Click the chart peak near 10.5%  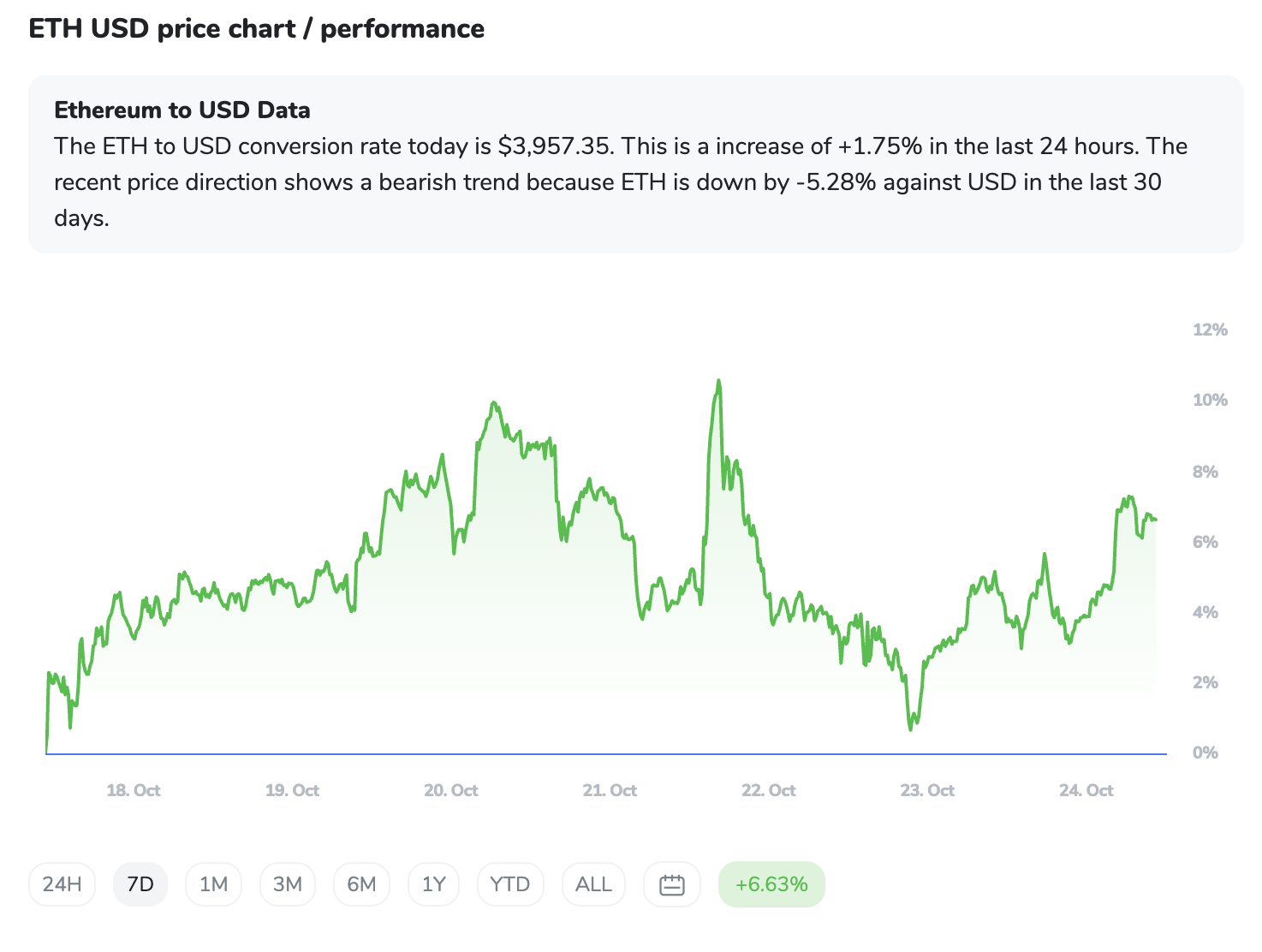pos(718,381)
